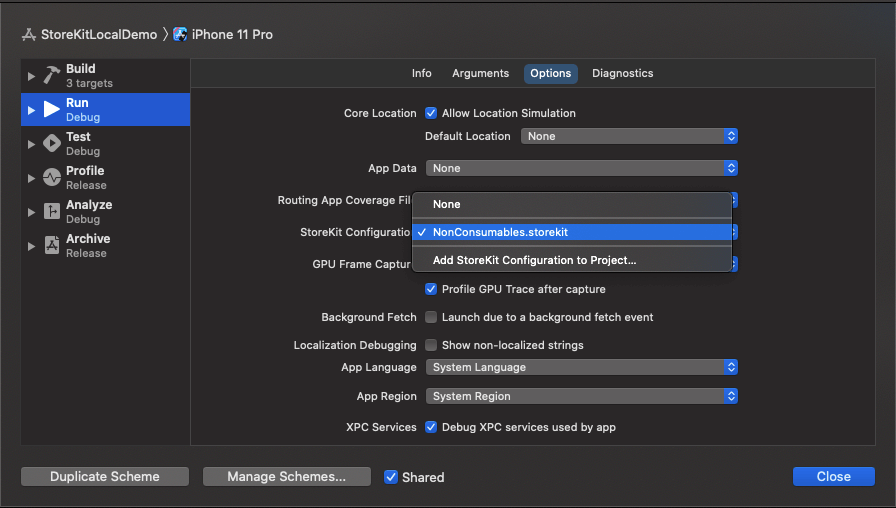Select the Run play icon

point(52,110)
